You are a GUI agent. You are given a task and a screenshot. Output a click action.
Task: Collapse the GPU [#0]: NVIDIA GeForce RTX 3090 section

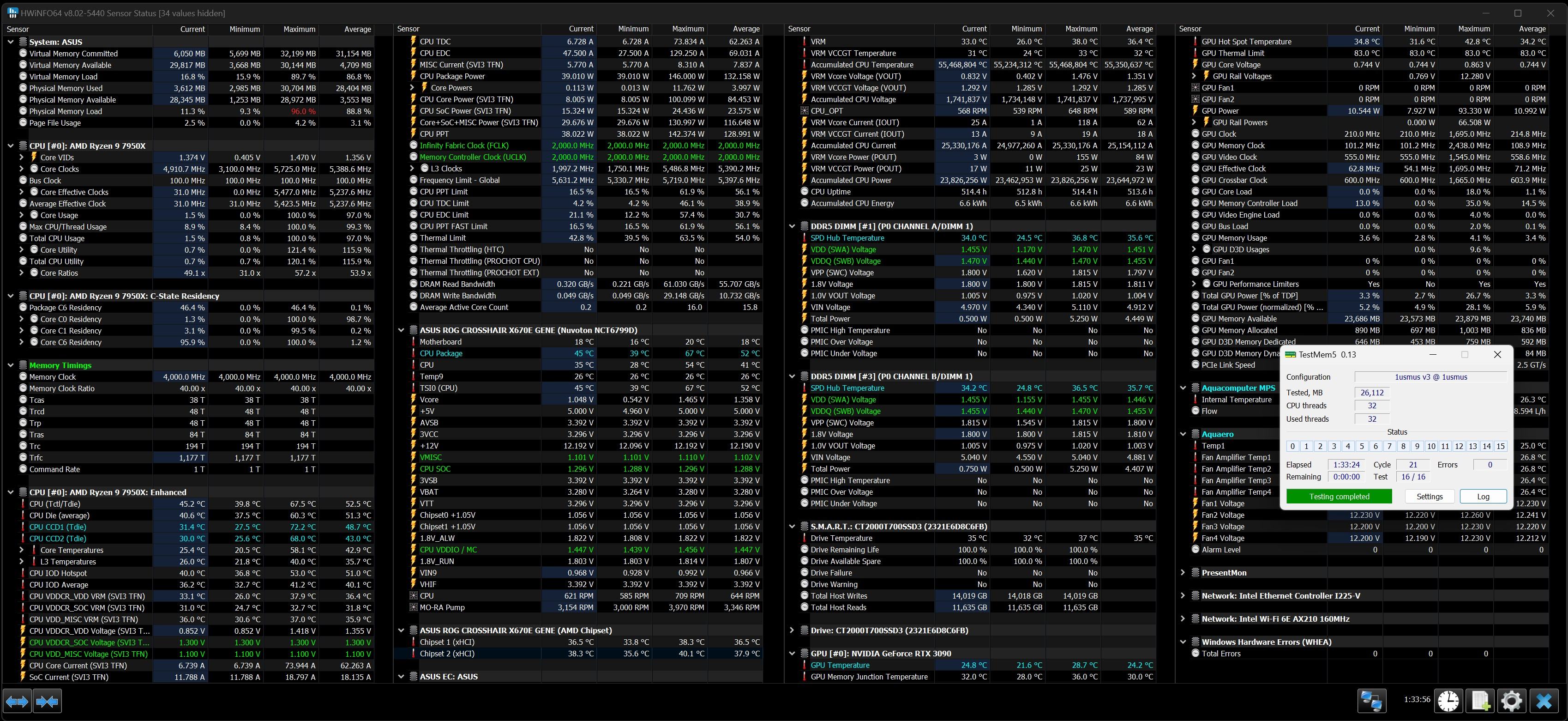pos(792,654)
